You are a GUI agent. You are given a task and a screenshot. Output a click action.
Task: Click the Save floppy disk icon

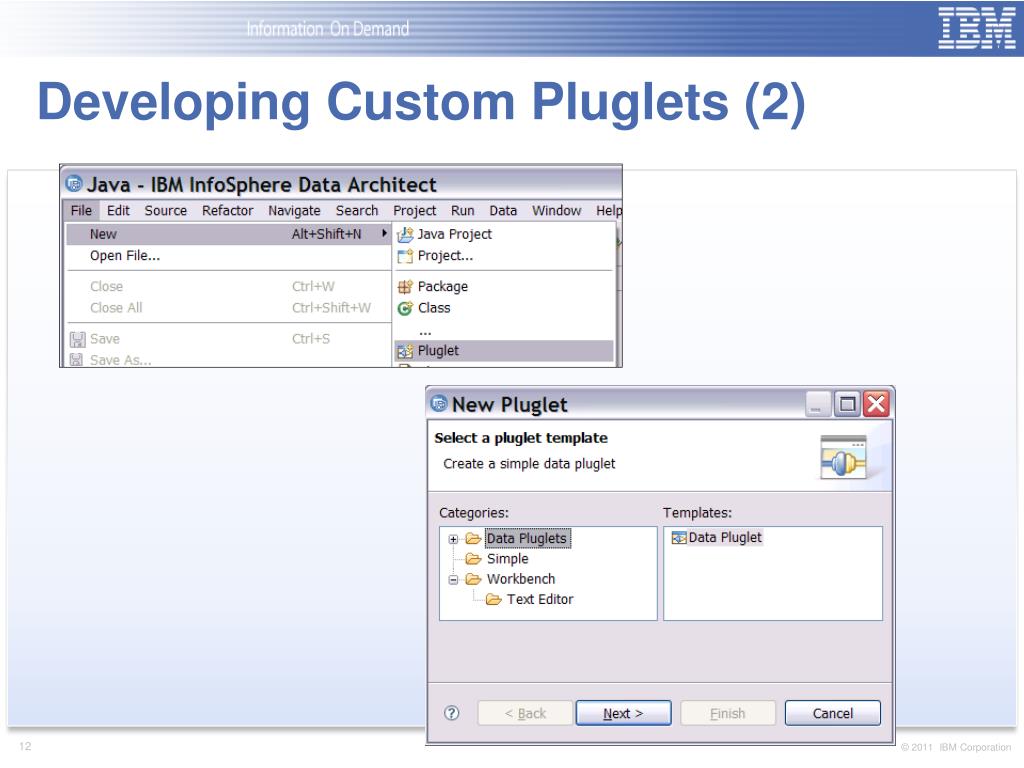point(78,340)
